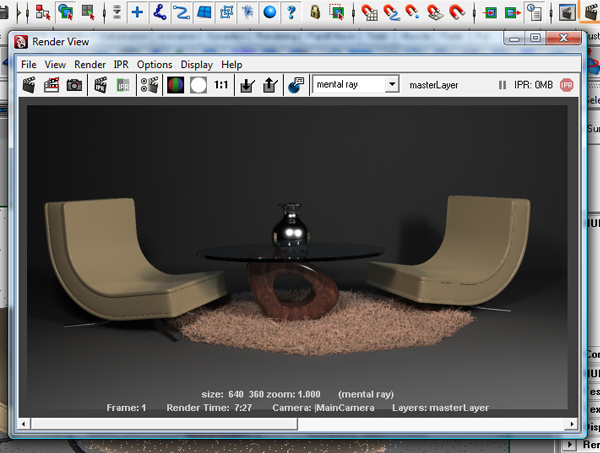Screen dimensions: 600x453
Task: Open Render View clapperboard icon in Maya toolbar
Action: coord(567,12)
